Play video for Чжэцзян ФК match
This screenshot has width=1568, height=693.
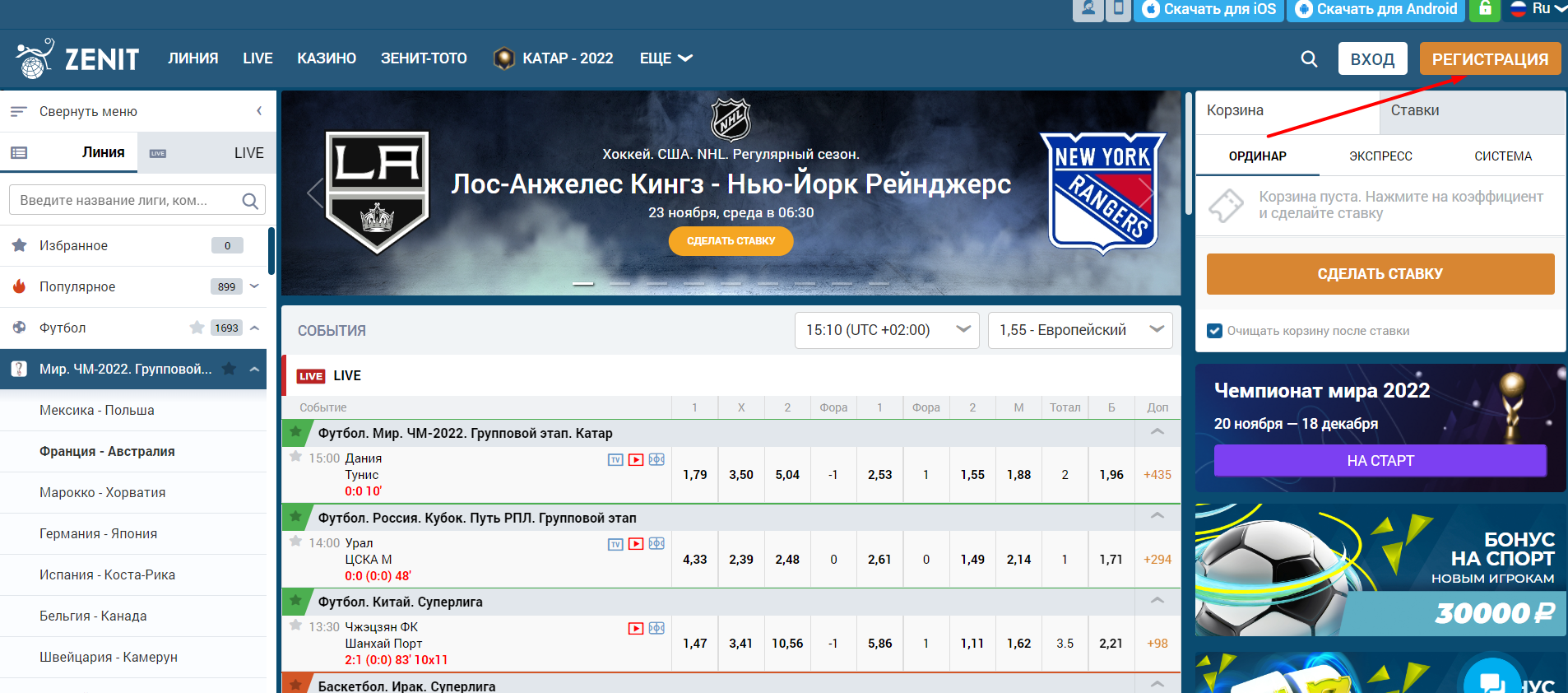click(x=636, y=628)
